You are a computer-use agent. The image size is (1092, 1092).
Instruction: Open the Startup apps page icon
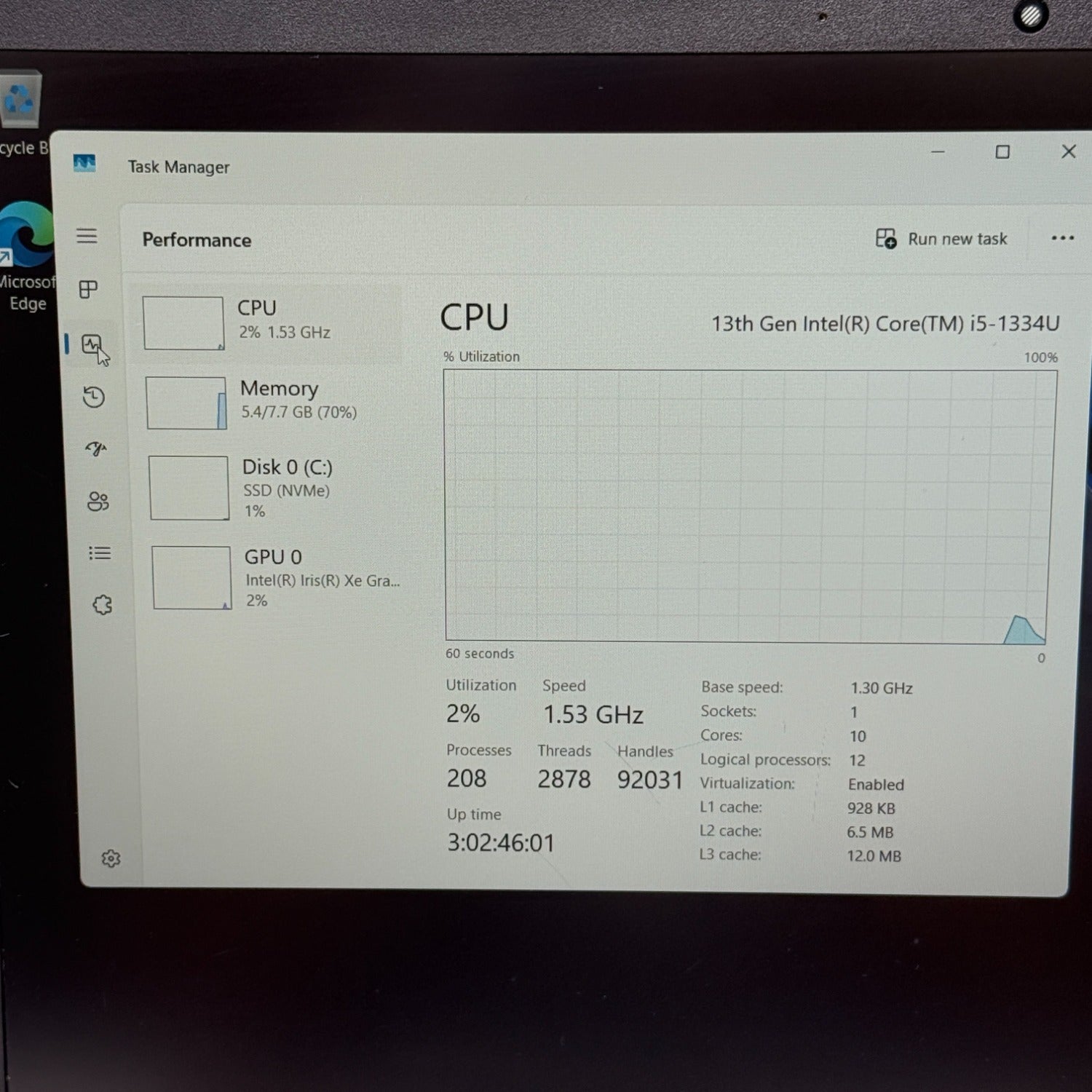[96, 448]
